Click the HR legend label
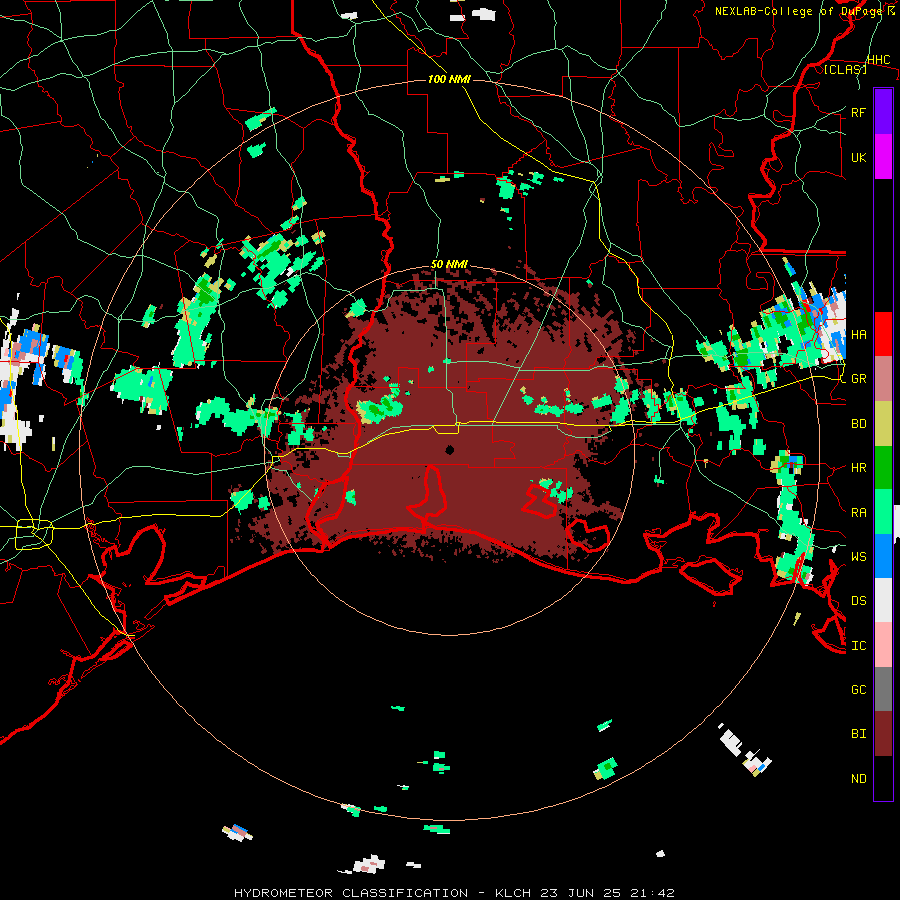 coord(858,468)
